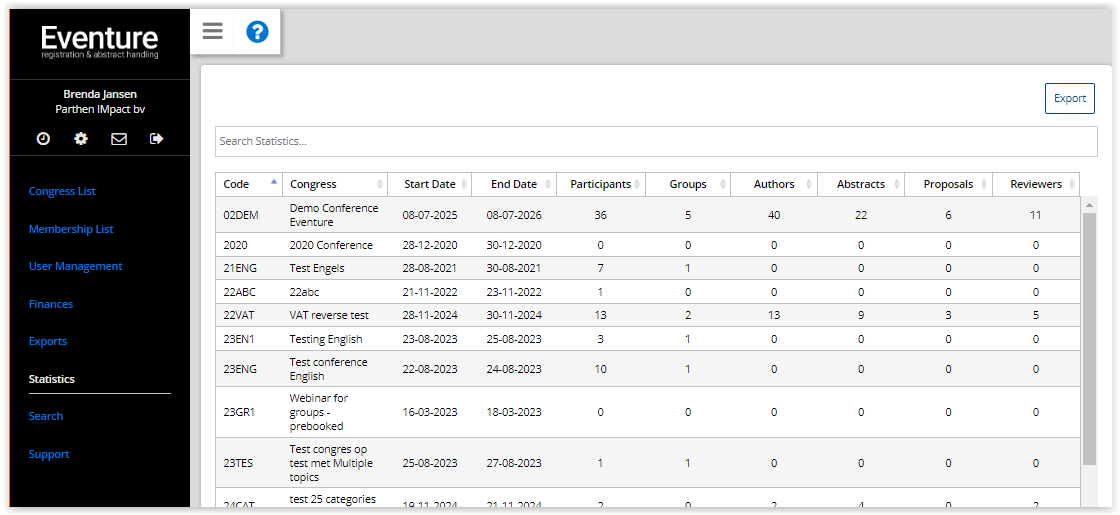Select code cell 02DEM
Viewport: 1120px width, 515px height.
tap(249, 215)
